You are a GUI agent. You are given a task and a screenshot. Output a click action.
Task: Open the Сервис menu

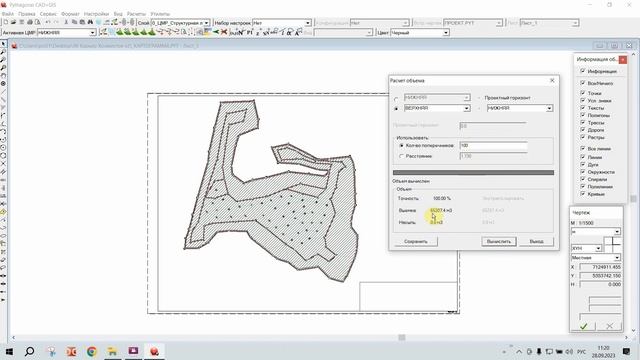point(48,13)
